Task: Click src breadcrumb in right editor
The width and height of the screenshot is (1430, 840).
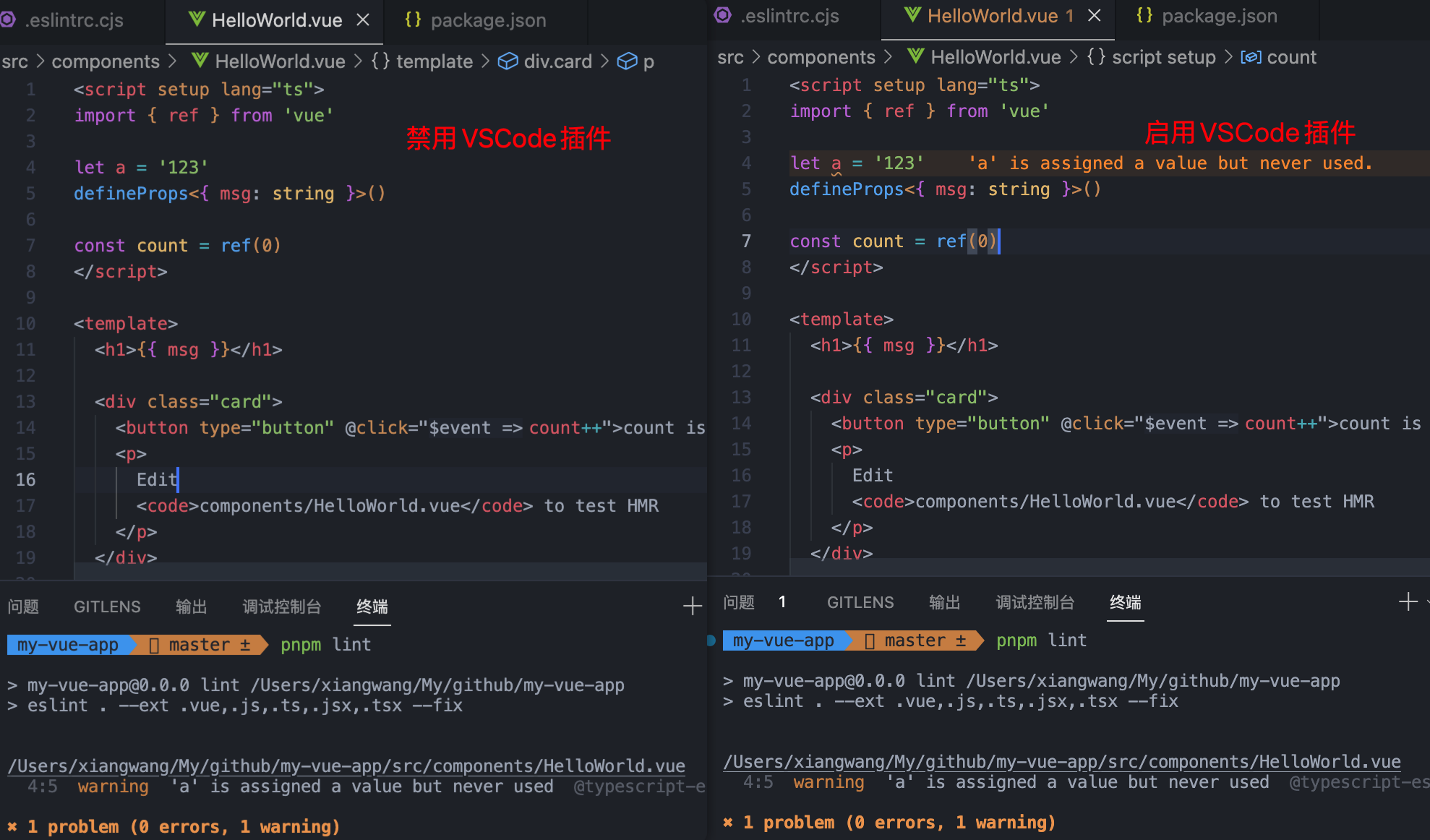Action: click(730, 57)
